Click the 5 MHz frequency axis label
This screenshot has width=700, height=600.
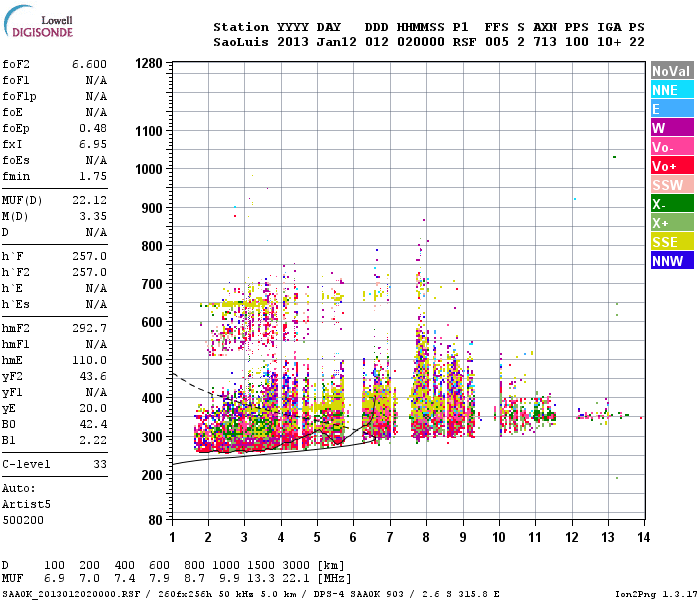tap(317, 537)
